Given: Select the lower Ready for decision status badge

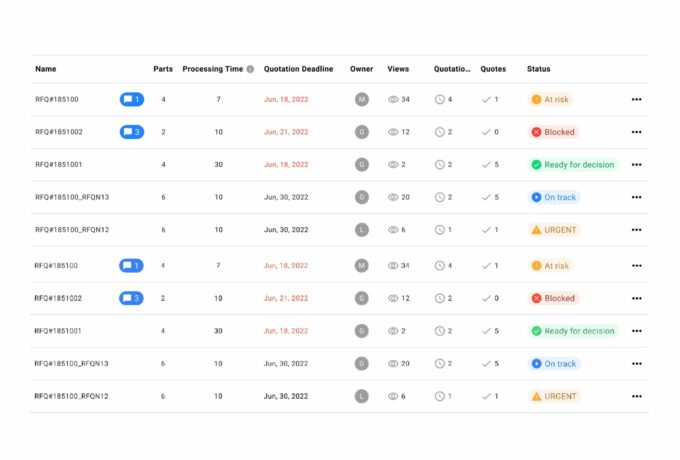Looking at the screenshot, I should (x=573, y=331).
